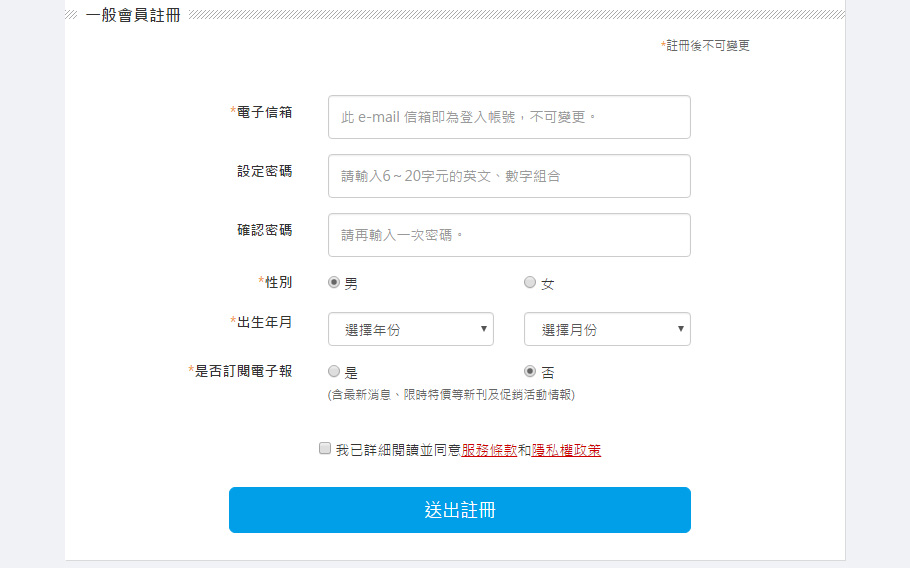Click the 一般會員註冊 section heading
The image size is (910, 568).
point(132,16)
